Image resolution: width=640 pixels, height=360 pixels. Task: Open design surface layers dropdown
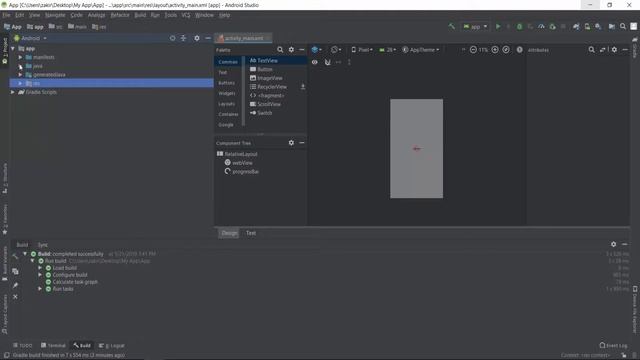click(x=316, y=50)
